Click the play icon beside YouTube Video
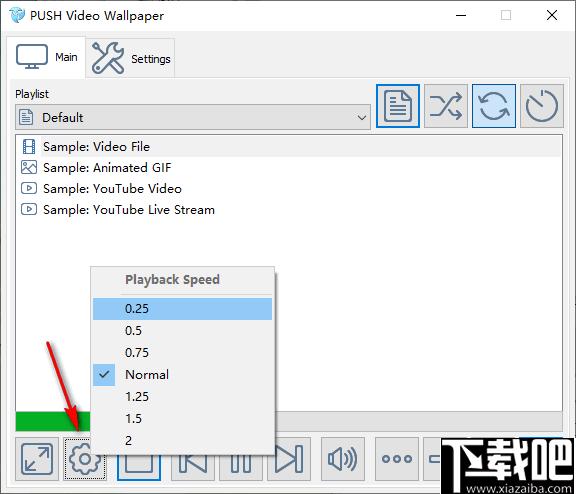576x494 pixels. (x=29, y=188)
